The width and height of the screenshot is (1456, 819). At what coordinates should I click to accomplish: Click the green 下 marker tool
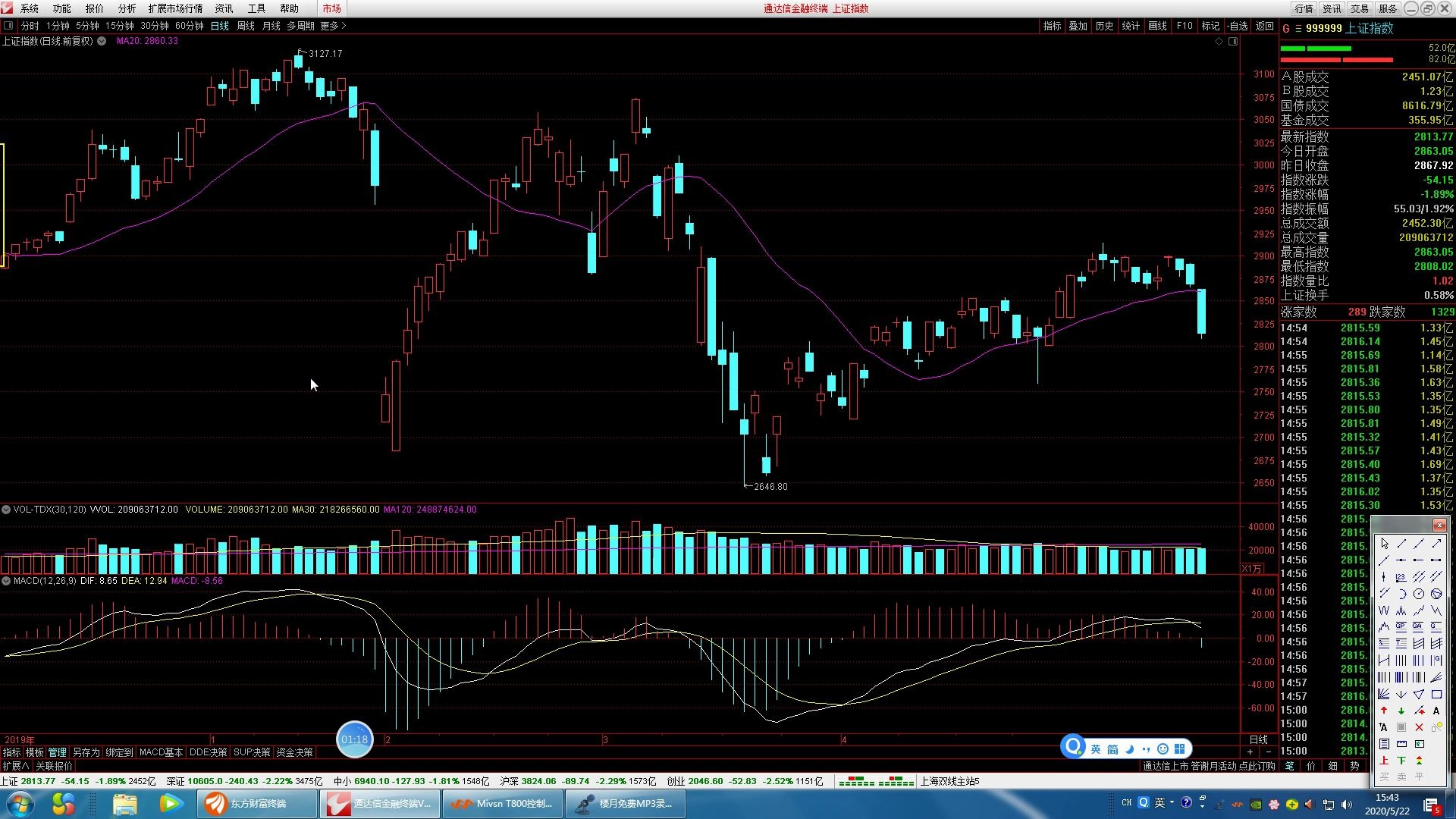tap(1401, 761)
